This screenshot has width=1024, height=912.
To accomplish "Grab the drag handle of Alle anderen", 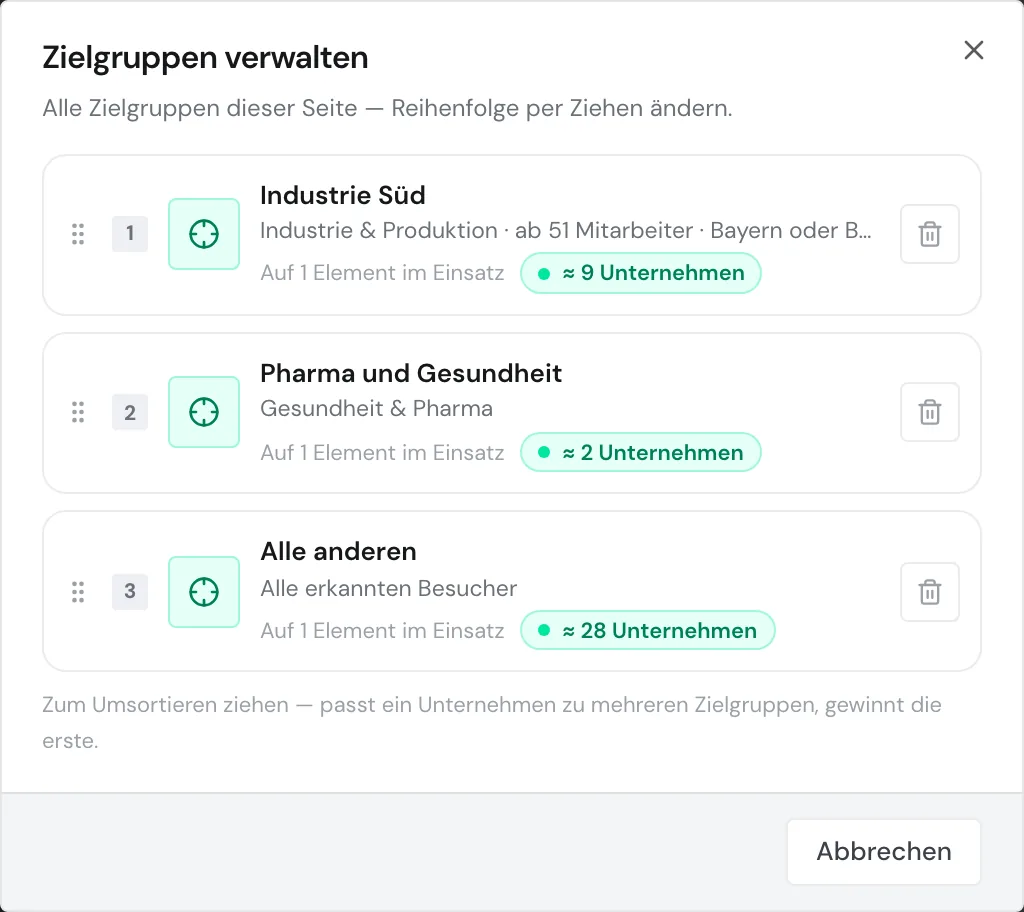I will 78,592.
